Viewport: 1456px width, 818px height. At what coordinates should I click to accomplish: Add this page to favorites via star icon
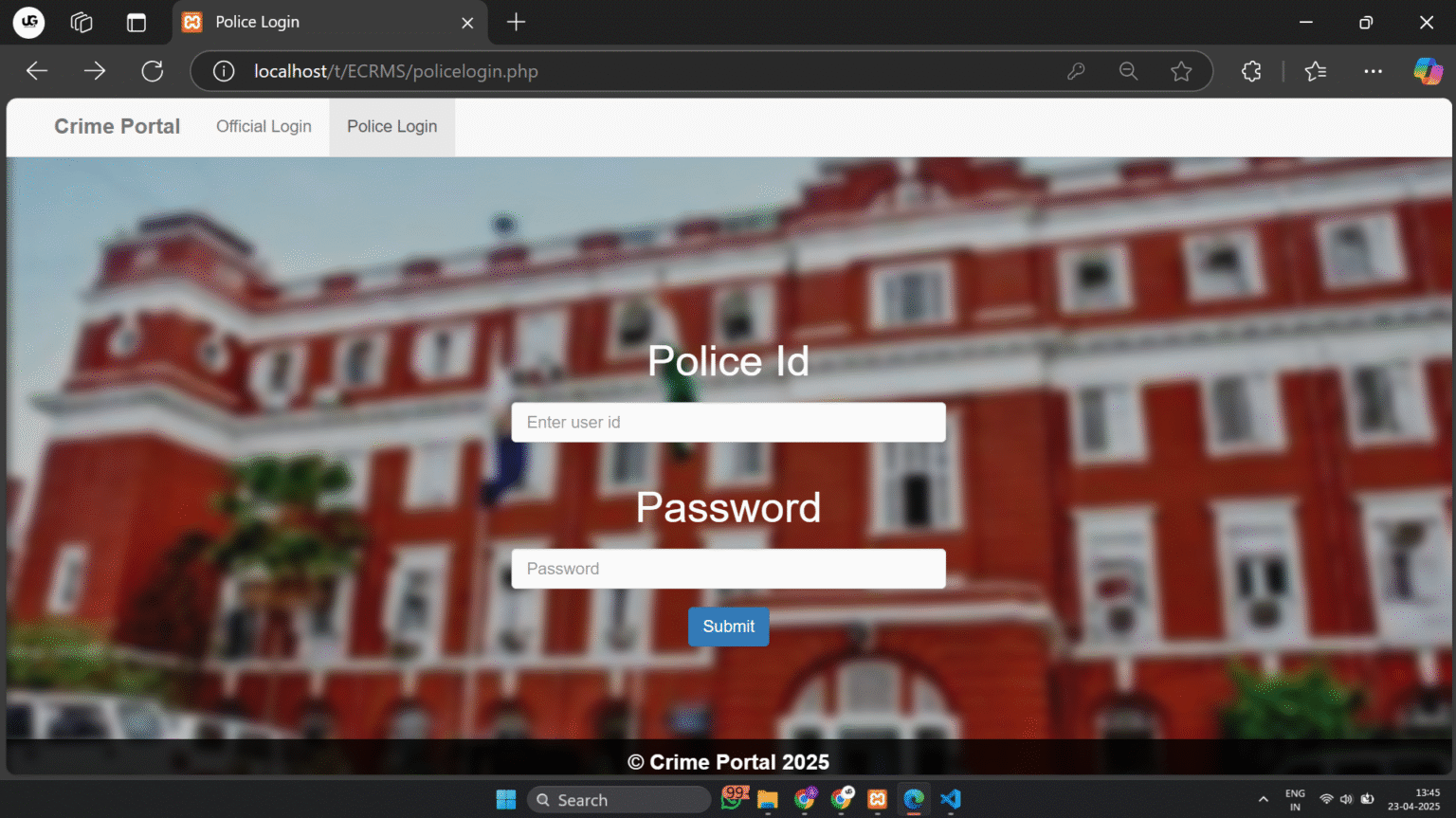pos(1181,70)
